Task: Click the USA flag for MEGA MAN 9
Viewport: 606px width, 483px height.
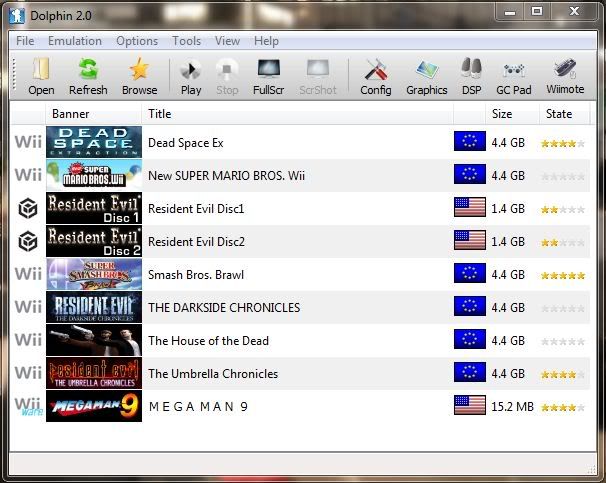Action: click(x=470, y=405)
